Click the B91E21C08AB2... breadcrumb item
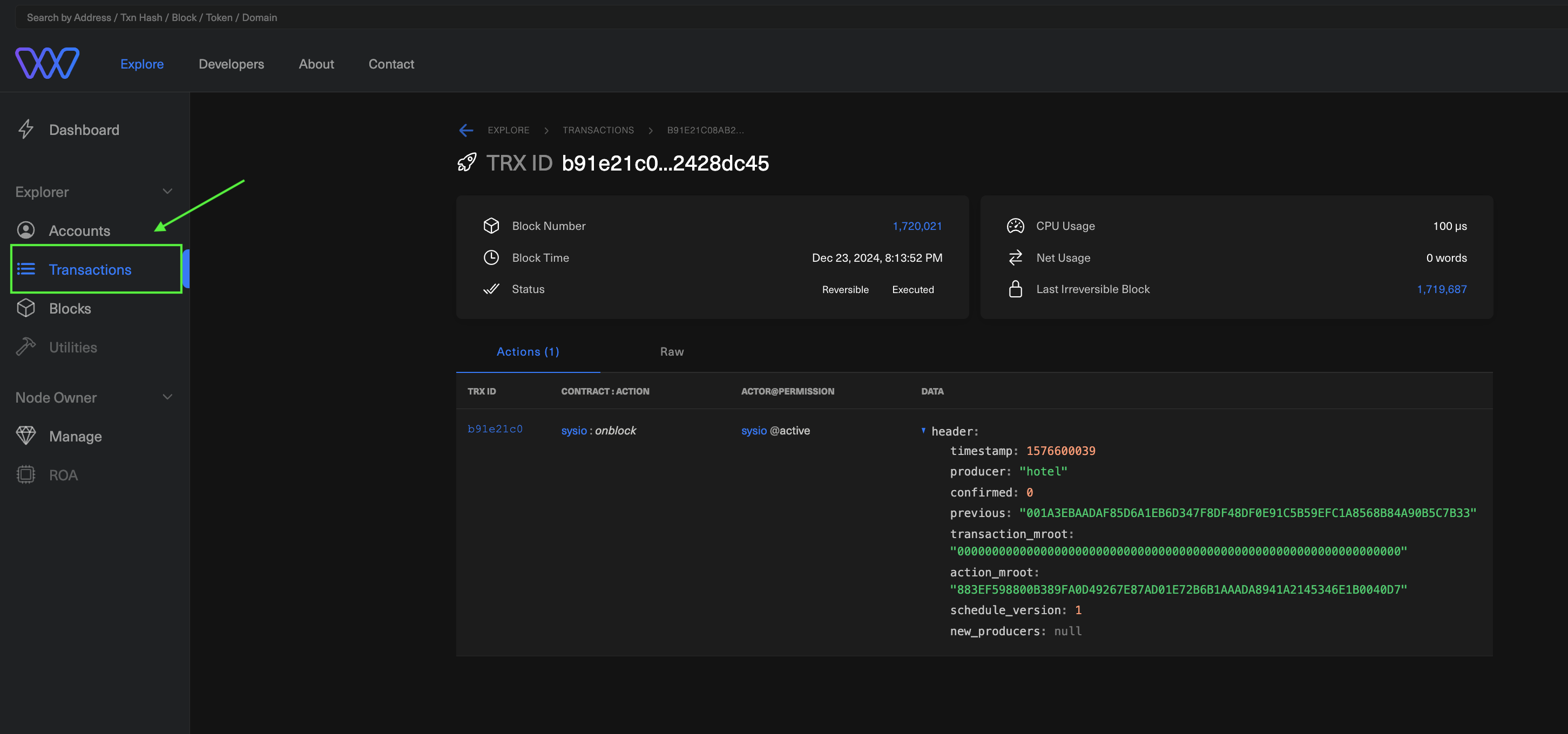 pos(705,130)
